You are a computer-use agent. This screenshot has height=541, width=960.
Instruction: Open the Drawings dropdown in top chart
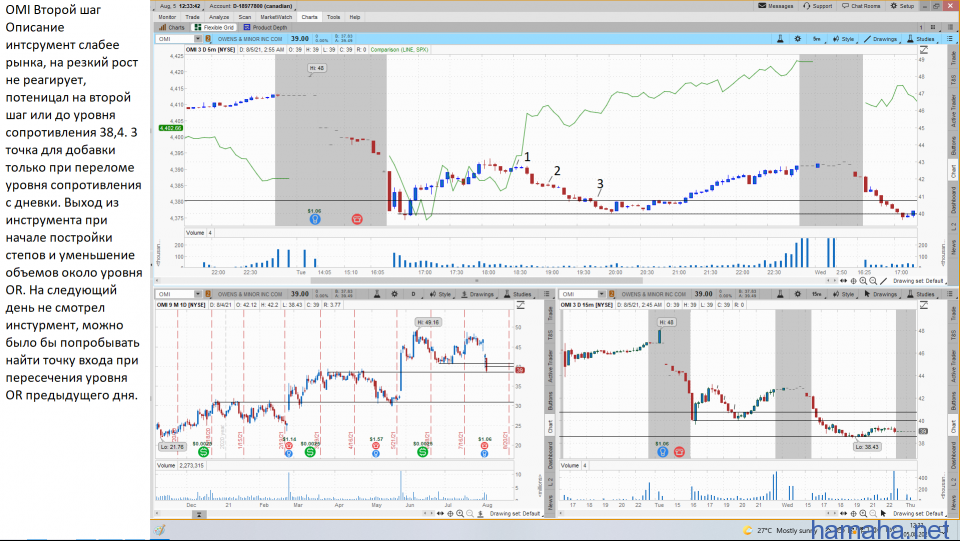(880, 39)
